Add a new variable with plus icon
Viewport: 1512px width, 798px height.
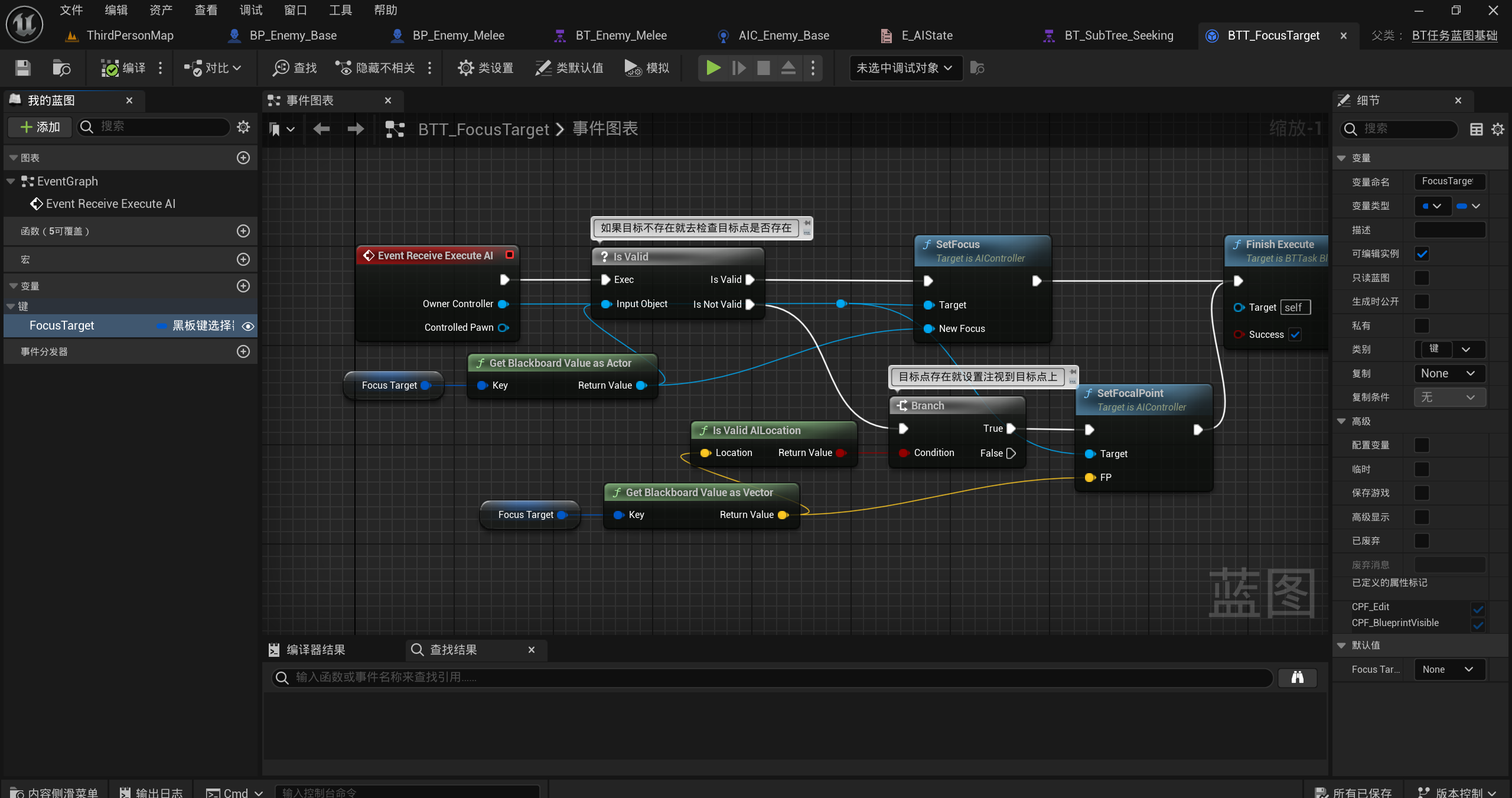coord(243,286)
